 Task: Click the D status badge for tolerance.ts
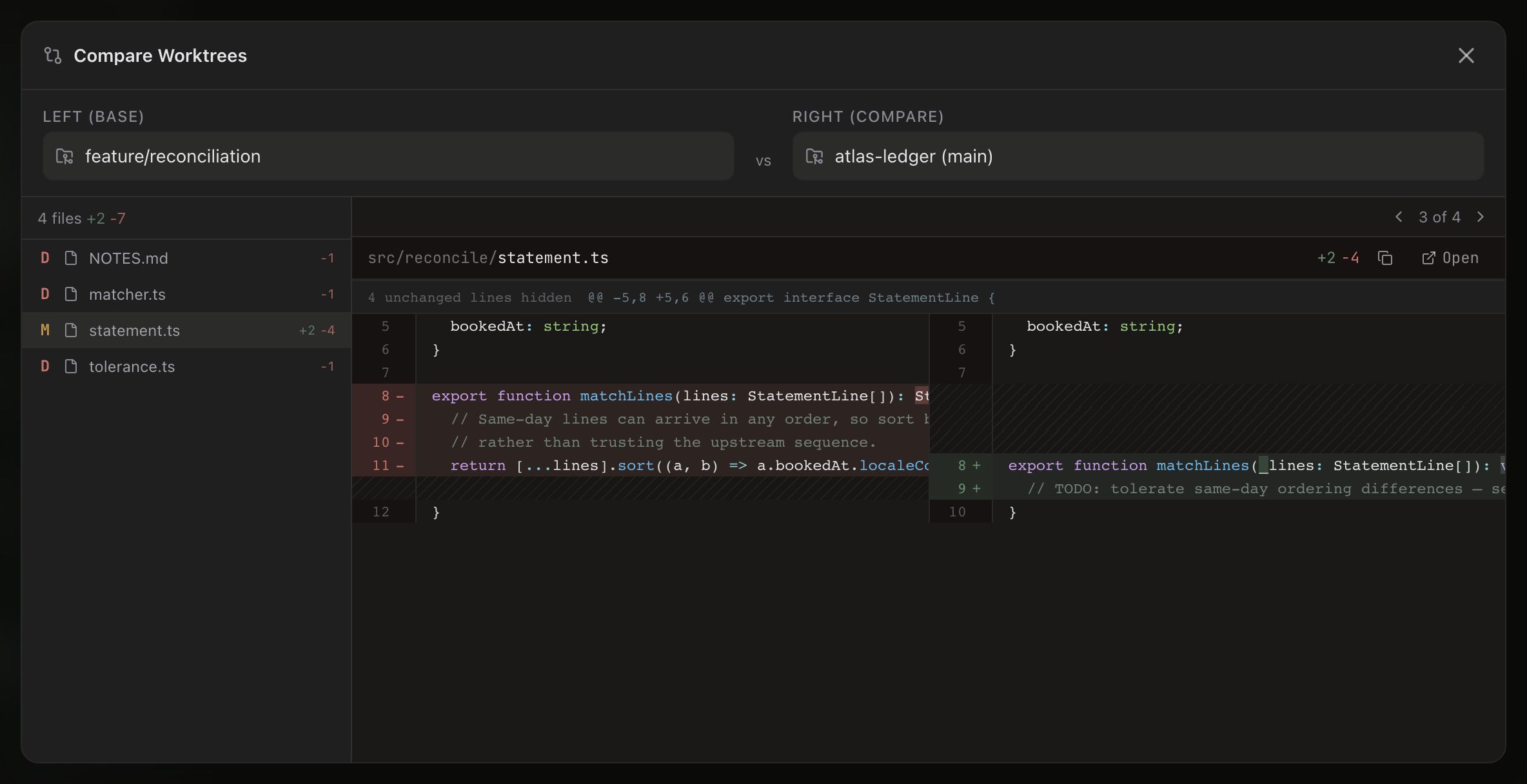coord(45,366)
